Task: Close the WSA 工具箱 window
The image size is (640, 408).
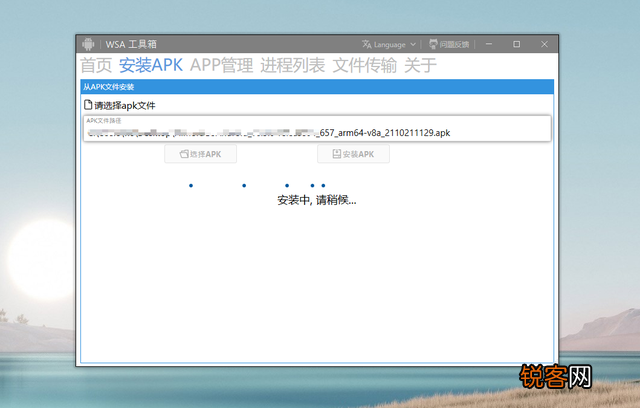Action: (x=544, y=44)
